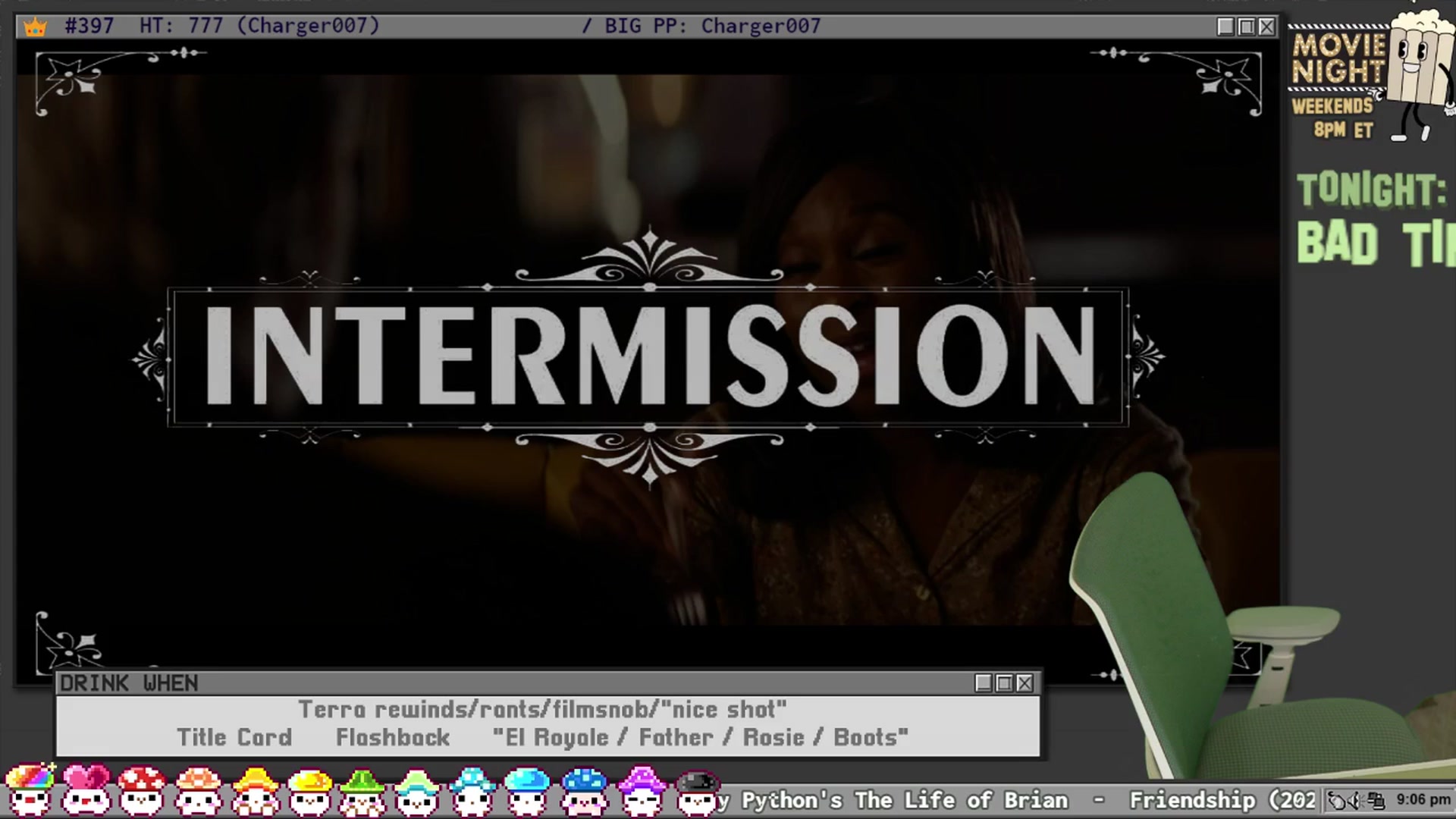Click the orange checkered-cap mushroom icon
Image resolution: width=1456 pixels, height=819 pixels.
[x=198, y=790]
